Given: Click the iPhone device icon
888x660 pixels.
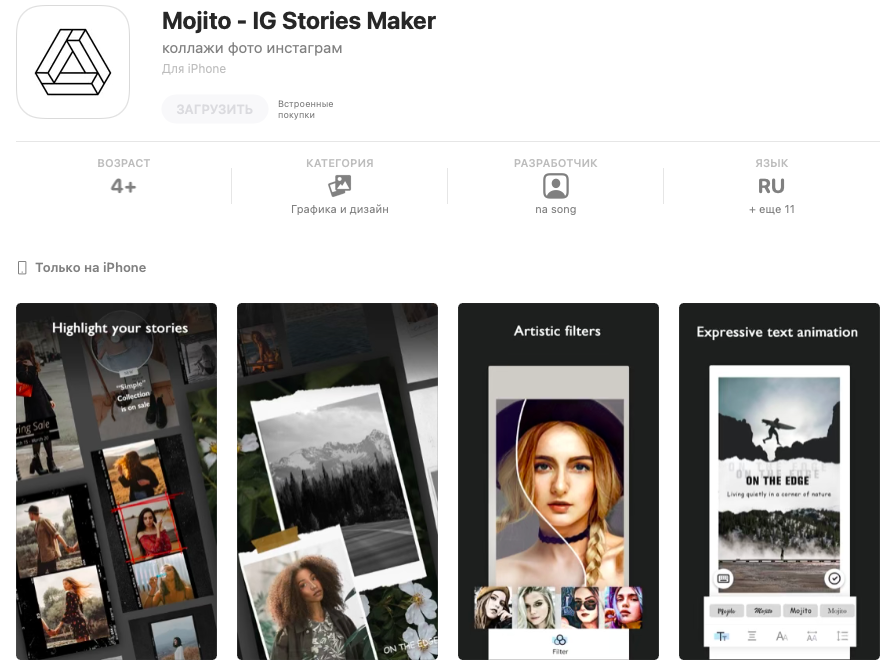Looking at the screenshot, I should (22, 267).
